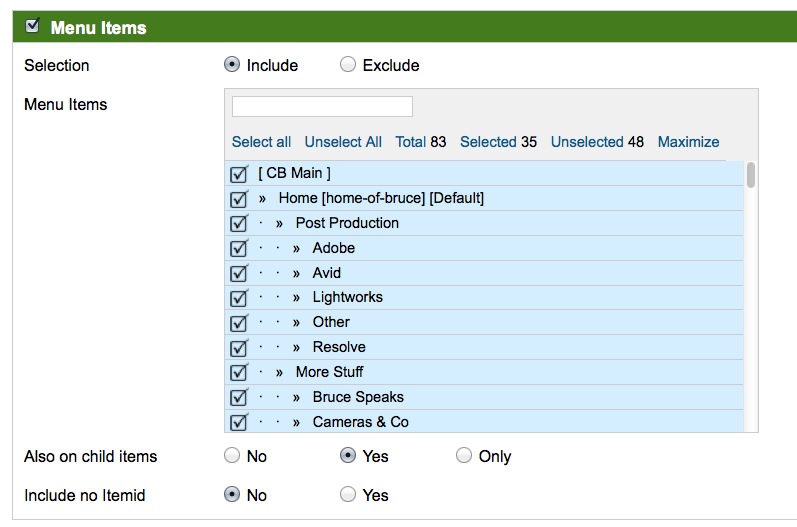Click the Select all link

(261, 142)
